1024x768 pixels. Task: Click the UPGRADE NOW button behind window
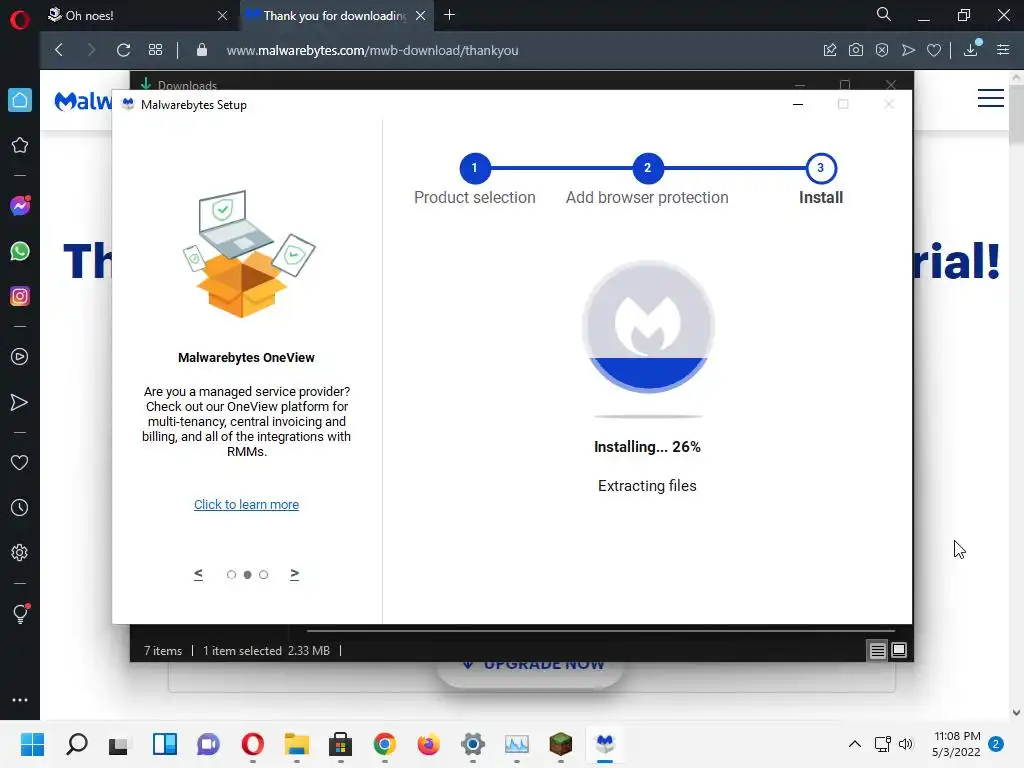pyautogui.click(x=530, y=673)
